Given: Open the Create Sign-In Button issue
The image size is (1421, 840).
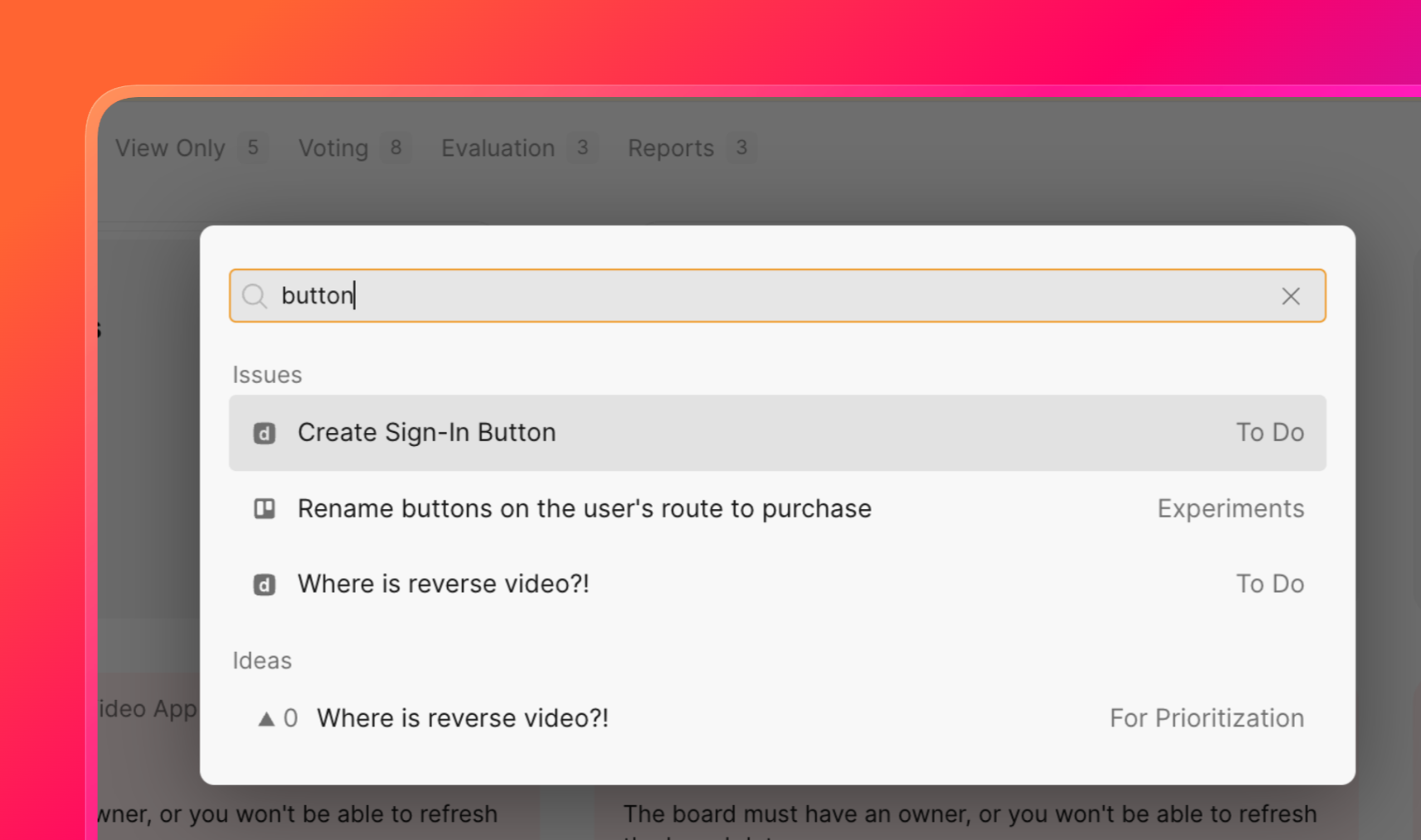Looking at the screenshot, I should click(777, 433).
